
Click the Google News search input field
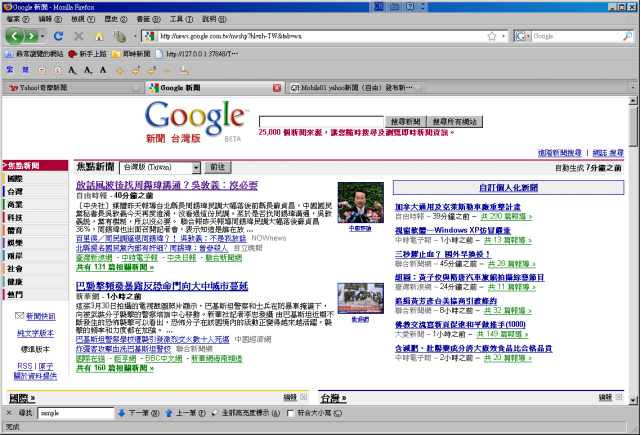321,121
